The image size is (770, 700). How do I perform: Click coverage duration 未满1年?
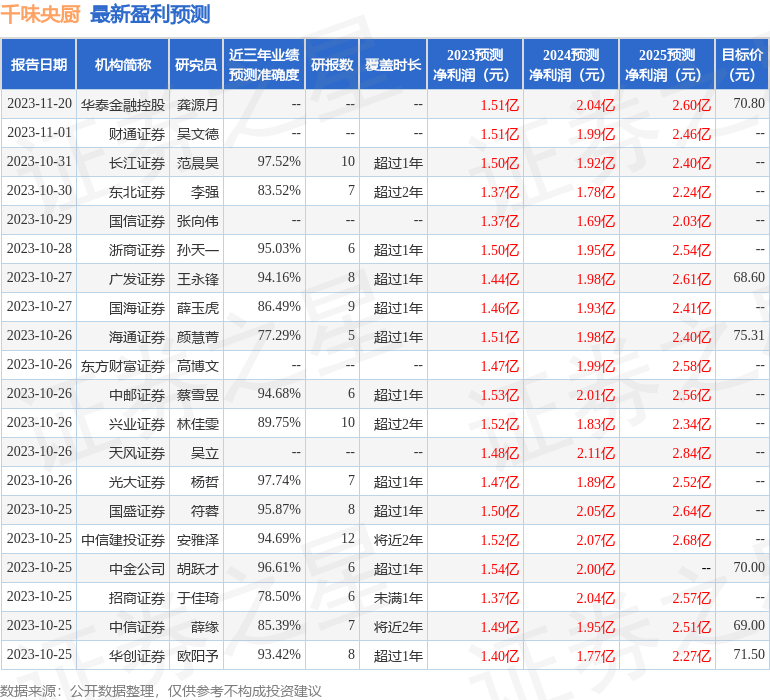[x=398, y=597]
